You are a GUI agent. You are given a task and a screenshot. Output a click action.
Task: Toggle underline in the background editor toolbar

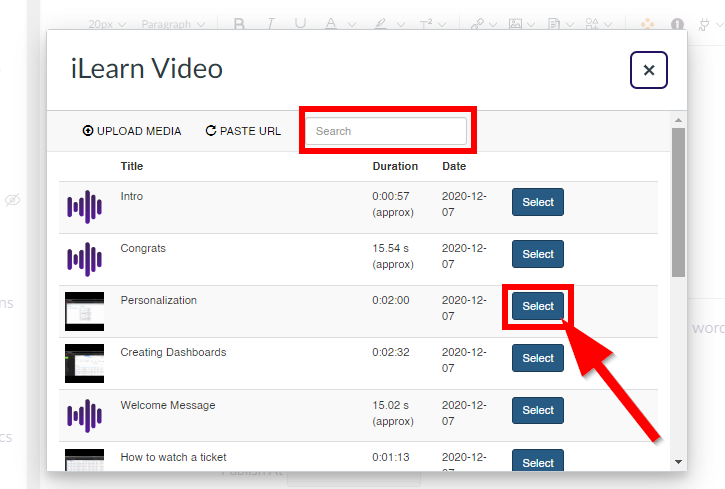tap(300, 24)
